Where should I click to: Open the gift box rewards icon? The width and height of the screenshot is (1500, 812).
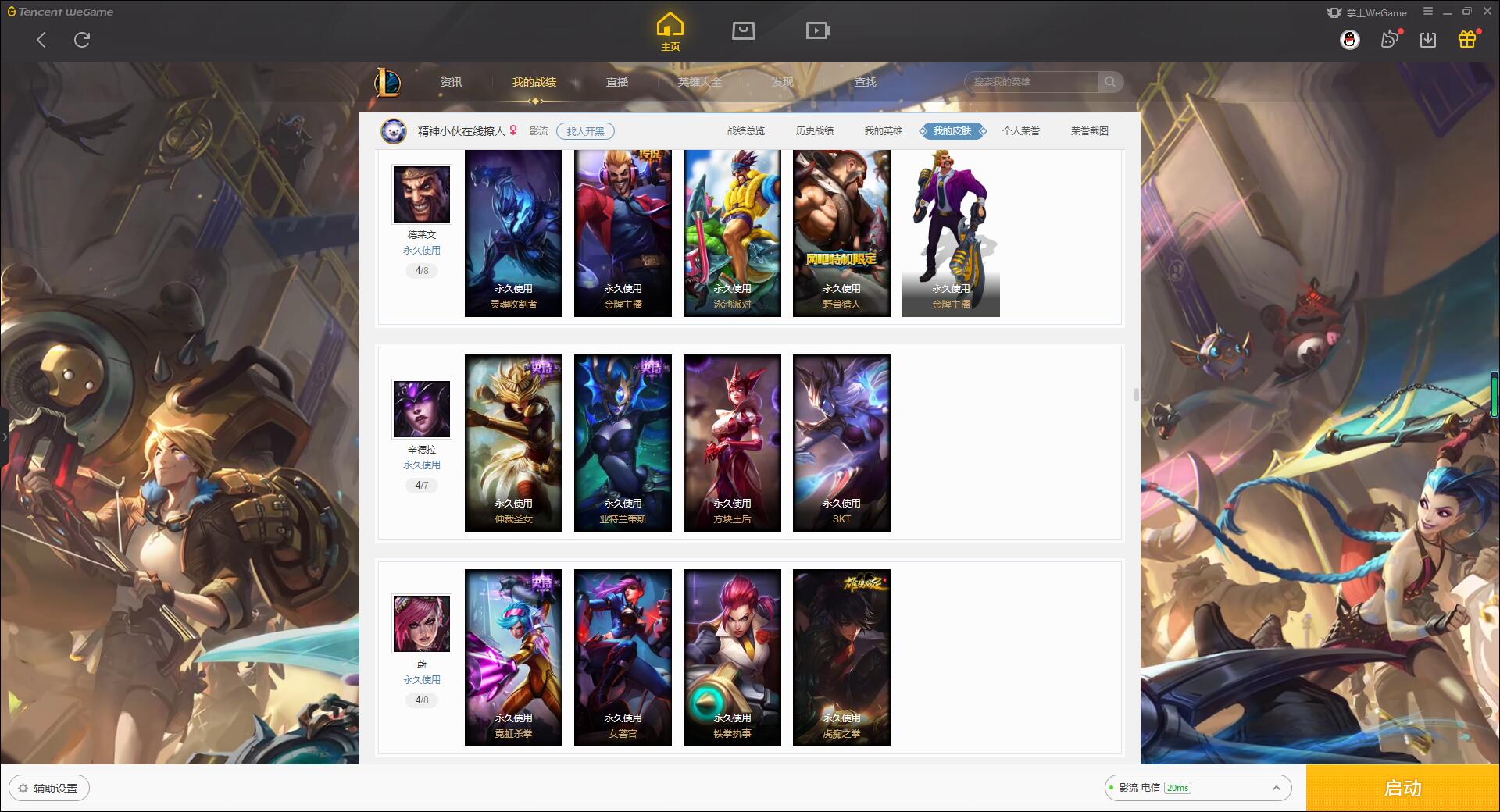click(1467, 39)
